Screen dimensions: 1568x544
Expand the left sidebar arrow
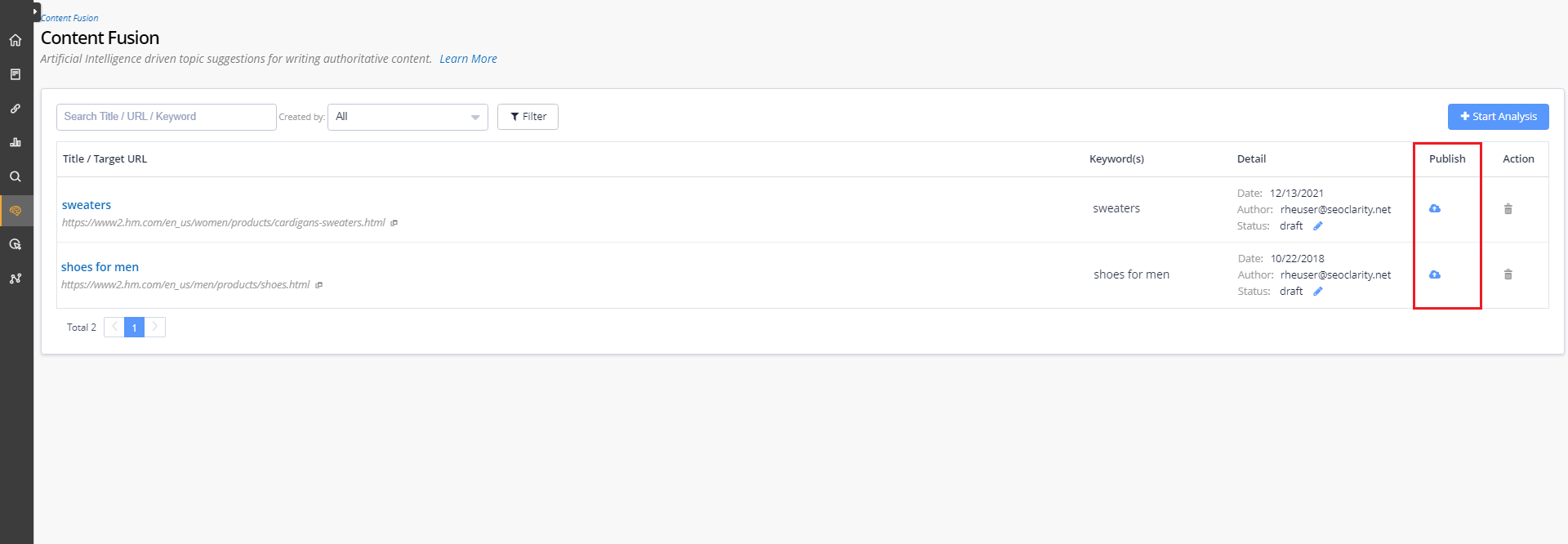[x=36, y=11]
